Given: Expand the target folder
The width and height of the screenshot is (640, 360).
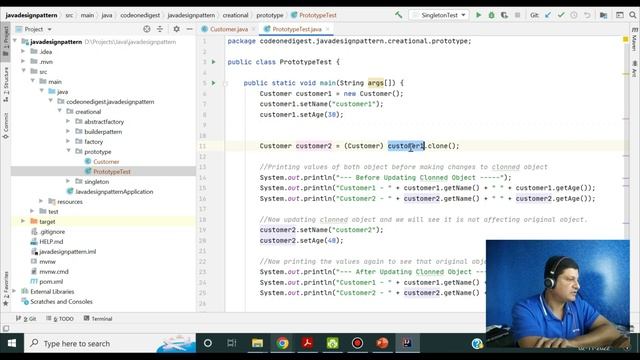Looking at the screenshot, I should point(23,221).
